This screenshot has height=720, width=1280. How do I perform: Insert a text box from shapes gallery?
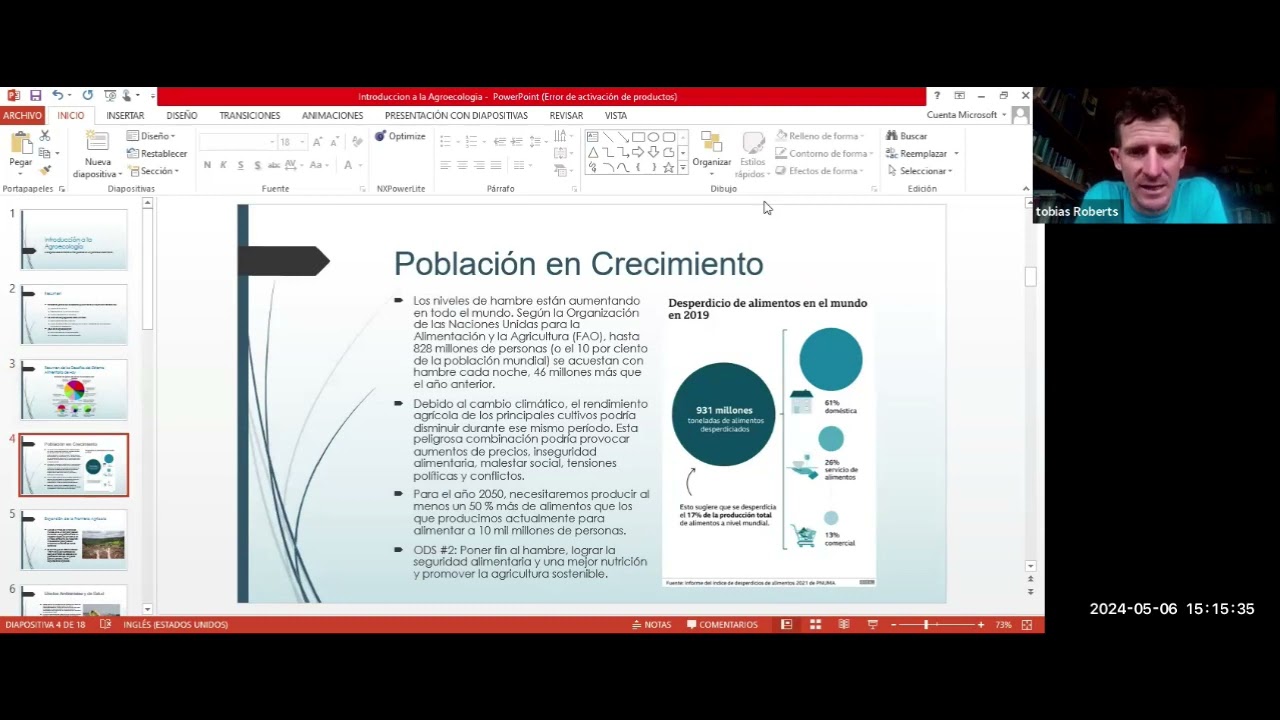click(592, 137)
